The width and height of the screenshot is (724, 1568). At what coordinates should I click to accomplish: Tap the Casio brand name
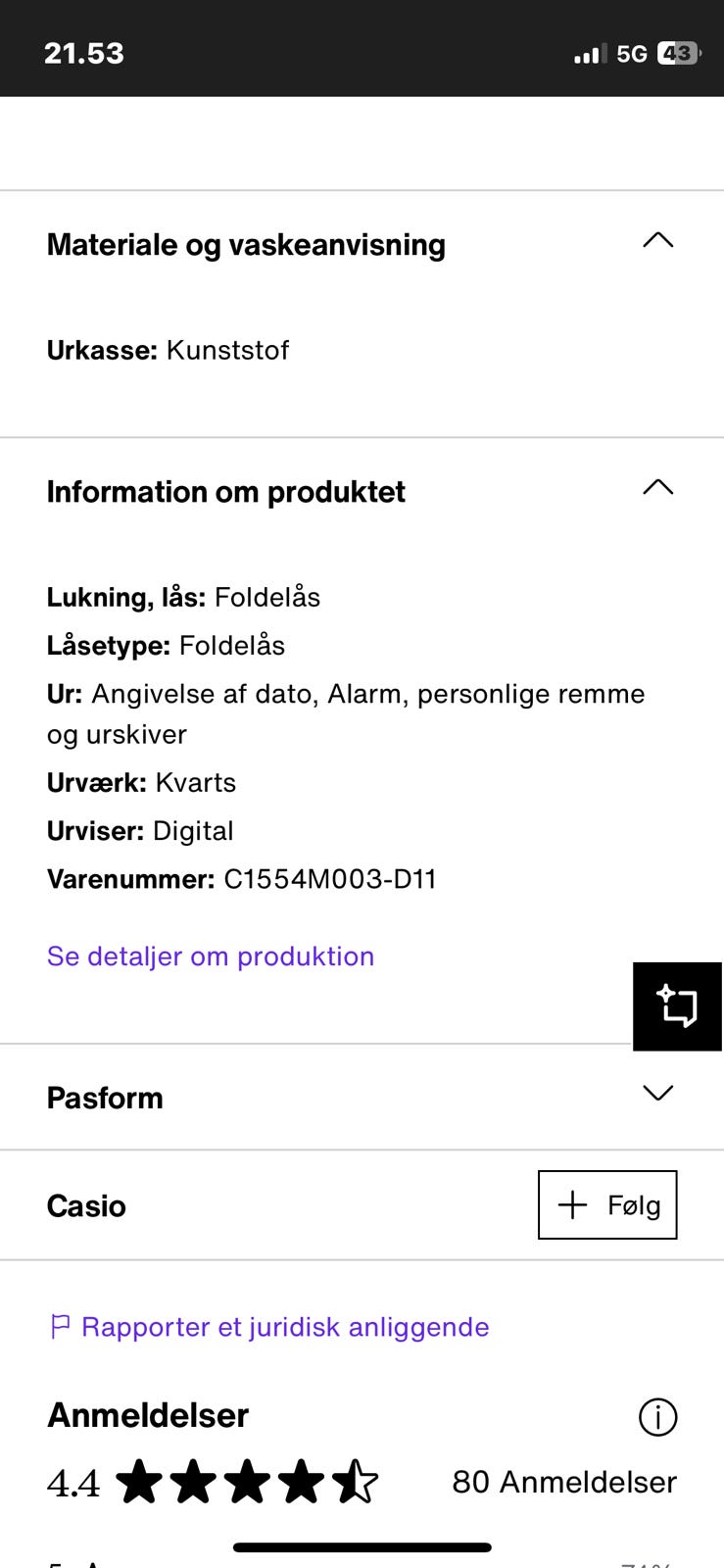[86, 1205]
